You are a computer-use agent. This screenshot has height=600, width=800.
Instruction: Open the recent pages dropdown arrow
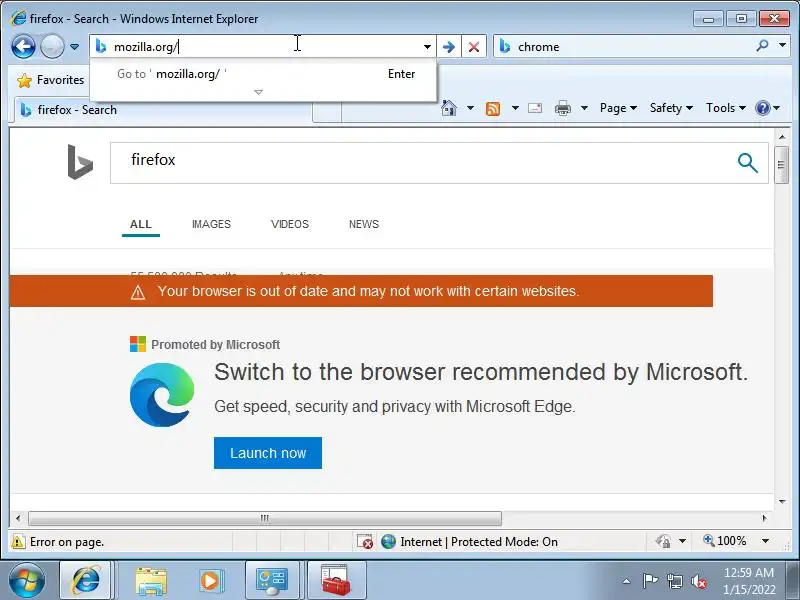74,47
